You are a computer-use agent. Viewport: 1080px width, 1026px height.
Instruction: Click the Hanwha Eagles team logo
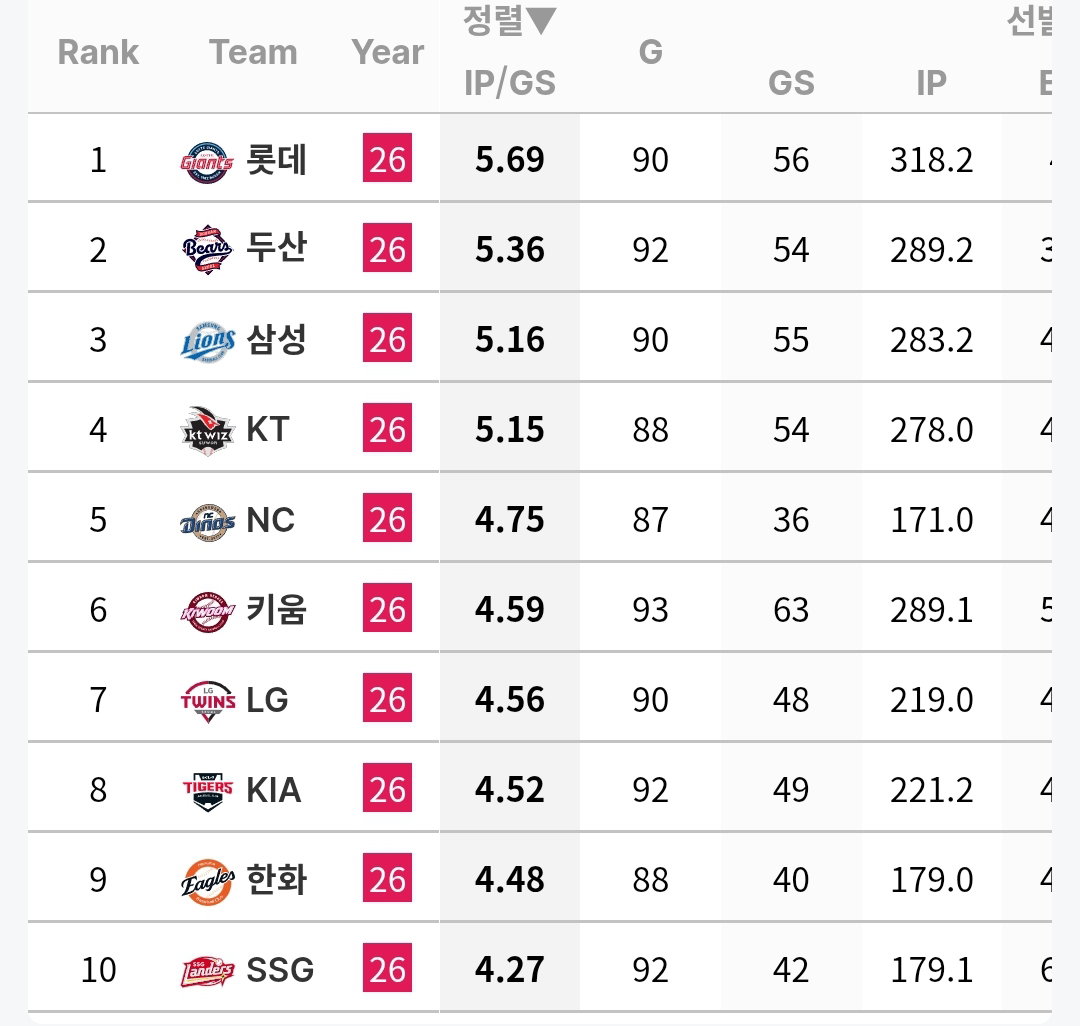pos(207,881)
